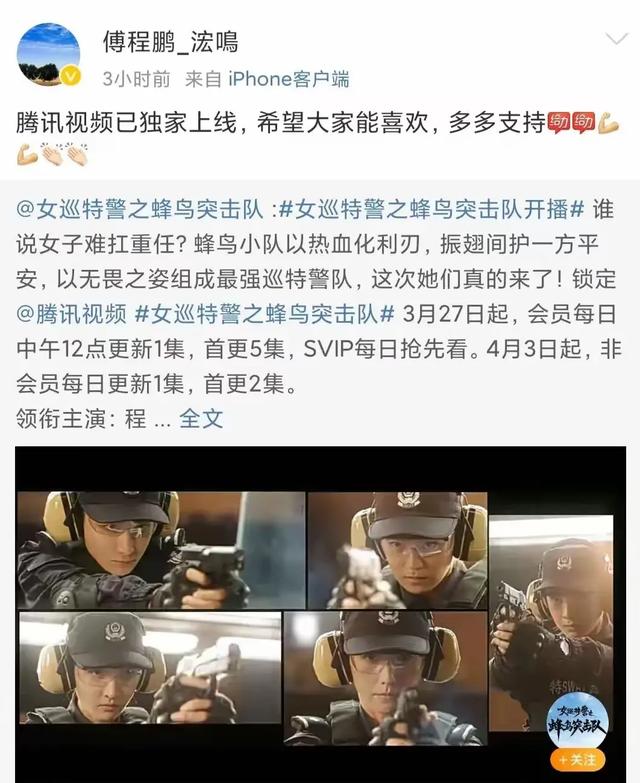The image size is (640, 783).
Task: Expand full post via 全文
Action: pos(201,418)
